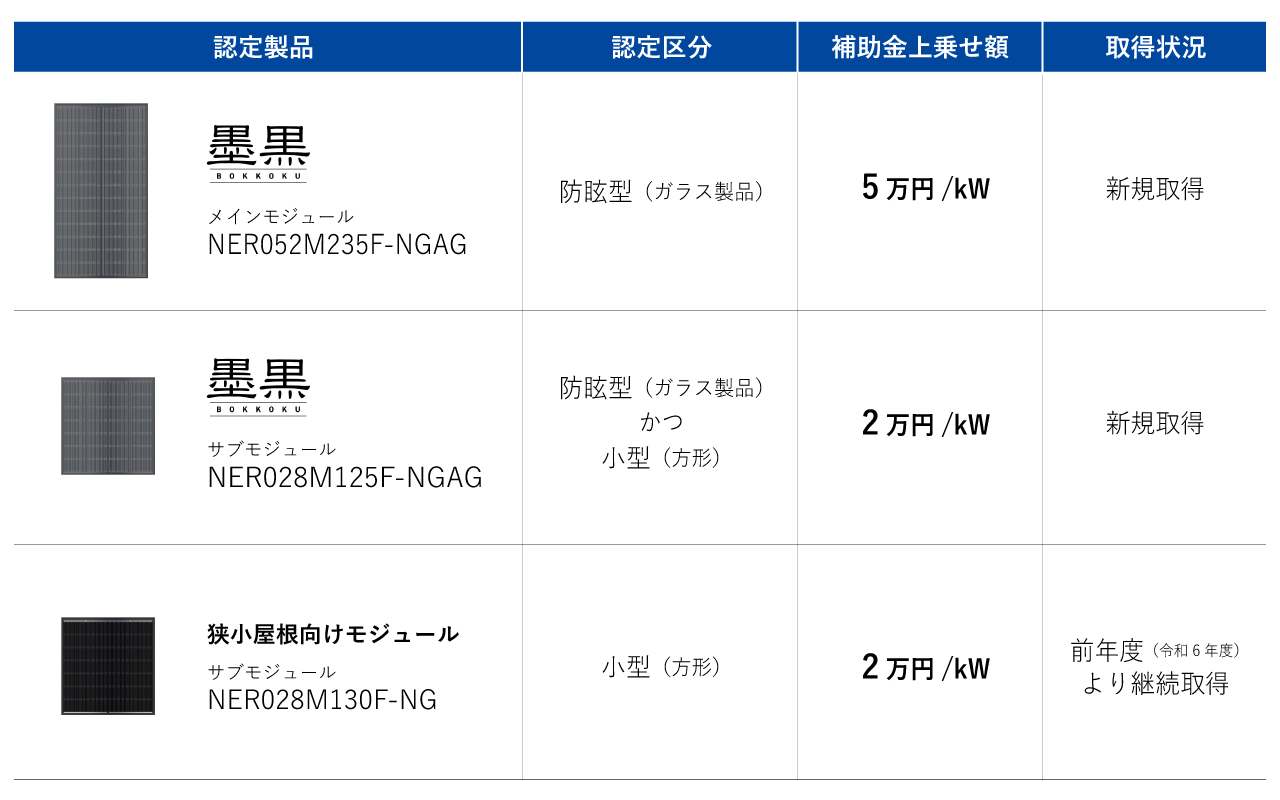Click the BOKKOKU logo above NER028M125F-NGAG
1280x800 pixels.
258,387
